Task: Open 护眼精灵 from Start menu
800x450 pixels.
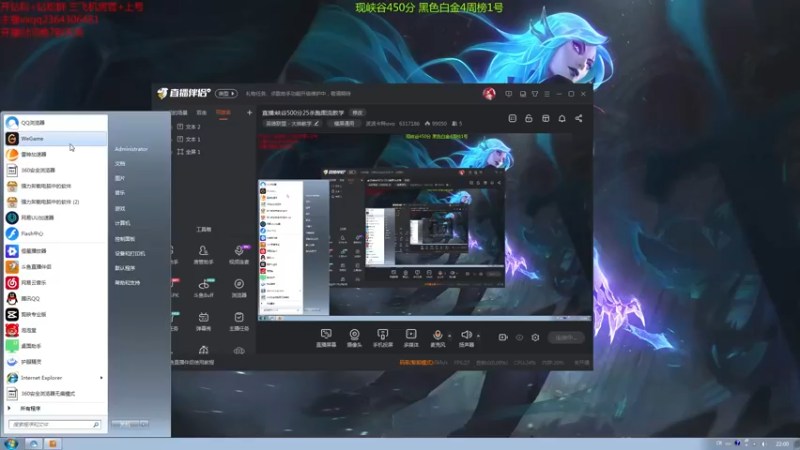Action: click(x=56, y=361)
